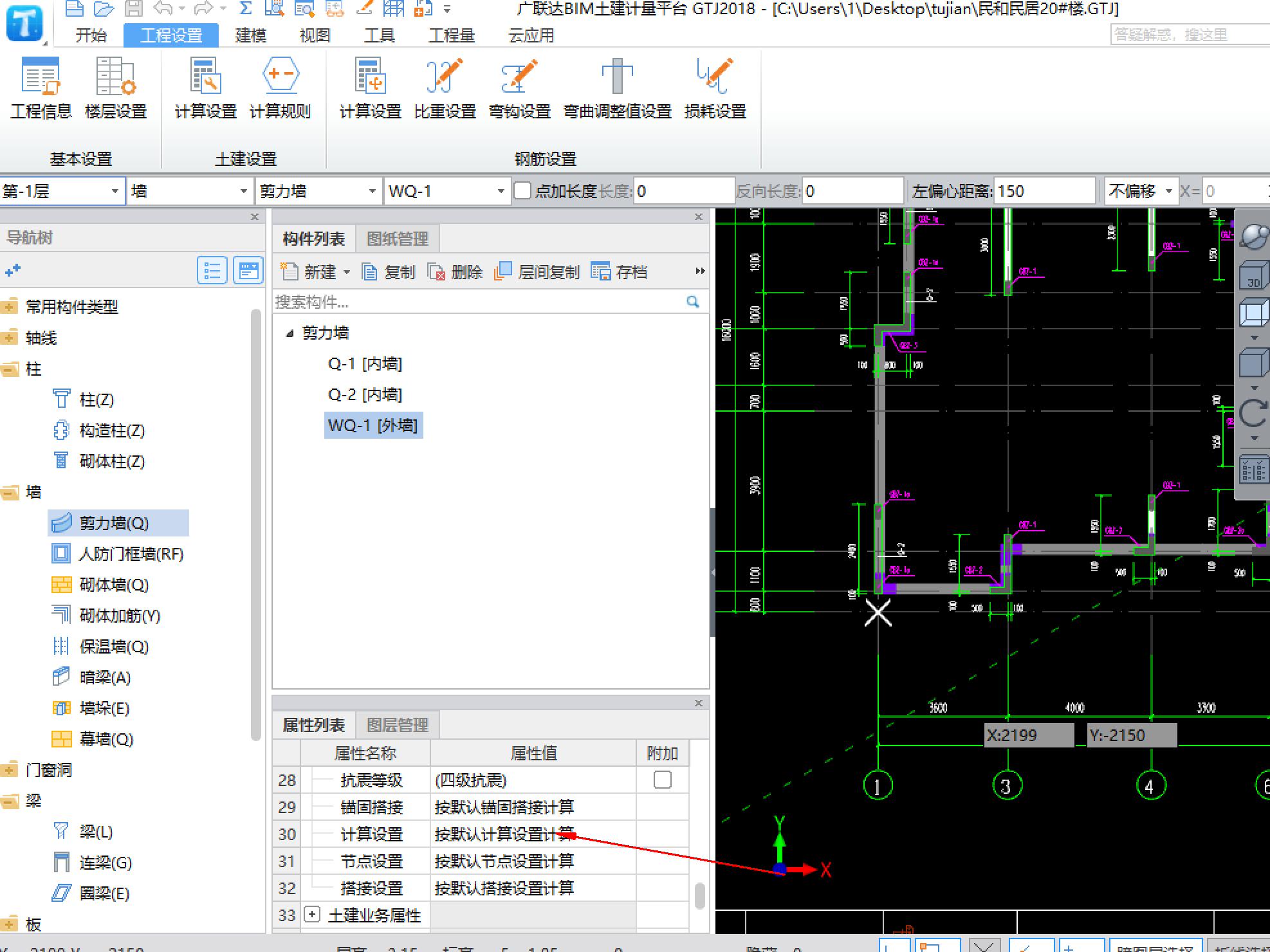Image resolution: width=1270 pixels, height=952 pixels.
Task: Click the 3D view cube icon
Action: coord(1253,275)
